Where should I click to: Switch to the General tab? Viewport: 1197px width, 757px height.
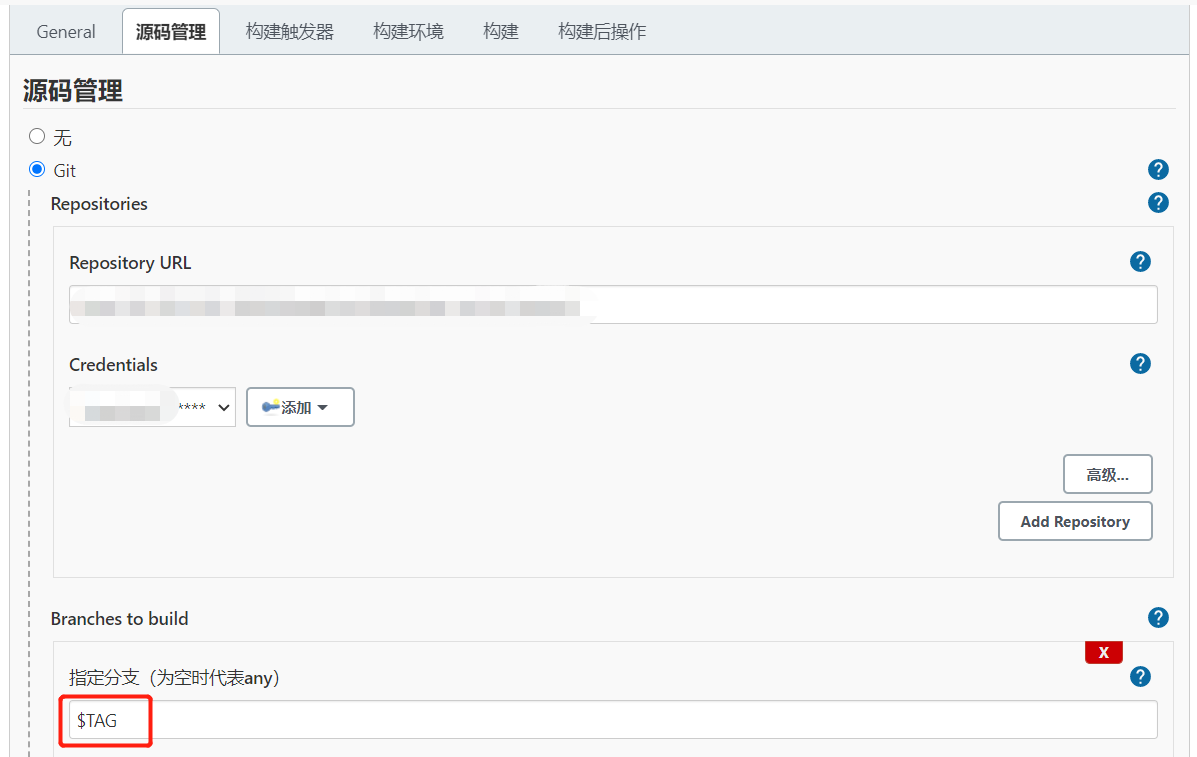click(x=66, y=31)
